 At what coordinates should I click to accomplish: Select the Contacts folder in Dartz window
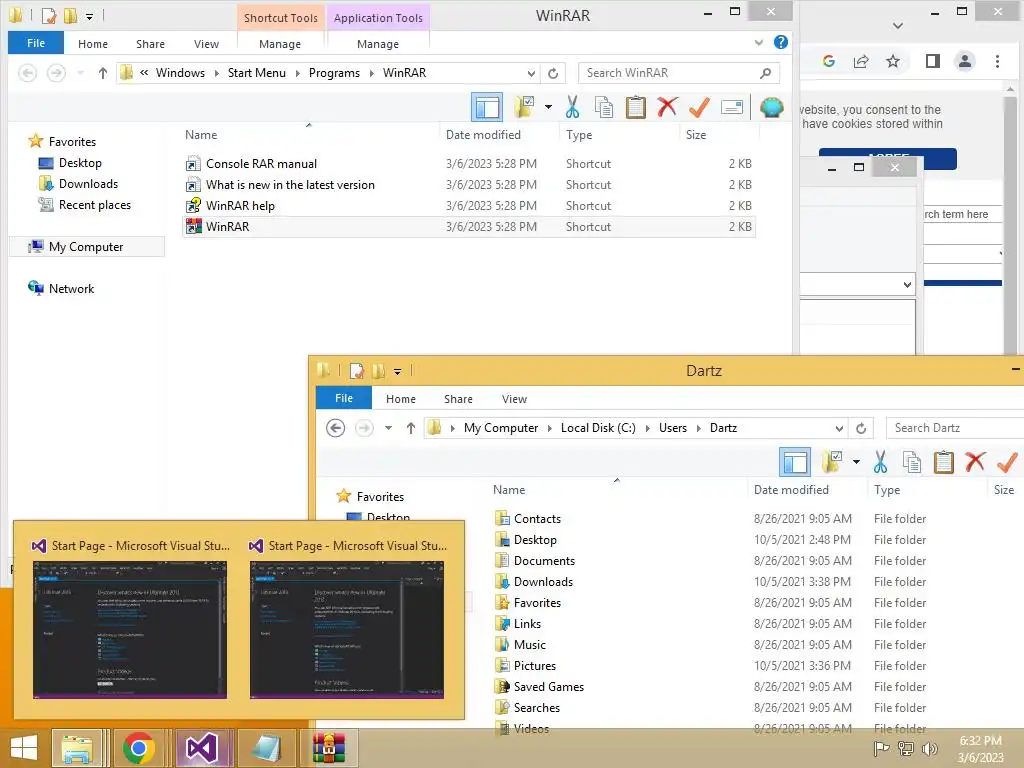pos(537,519)
